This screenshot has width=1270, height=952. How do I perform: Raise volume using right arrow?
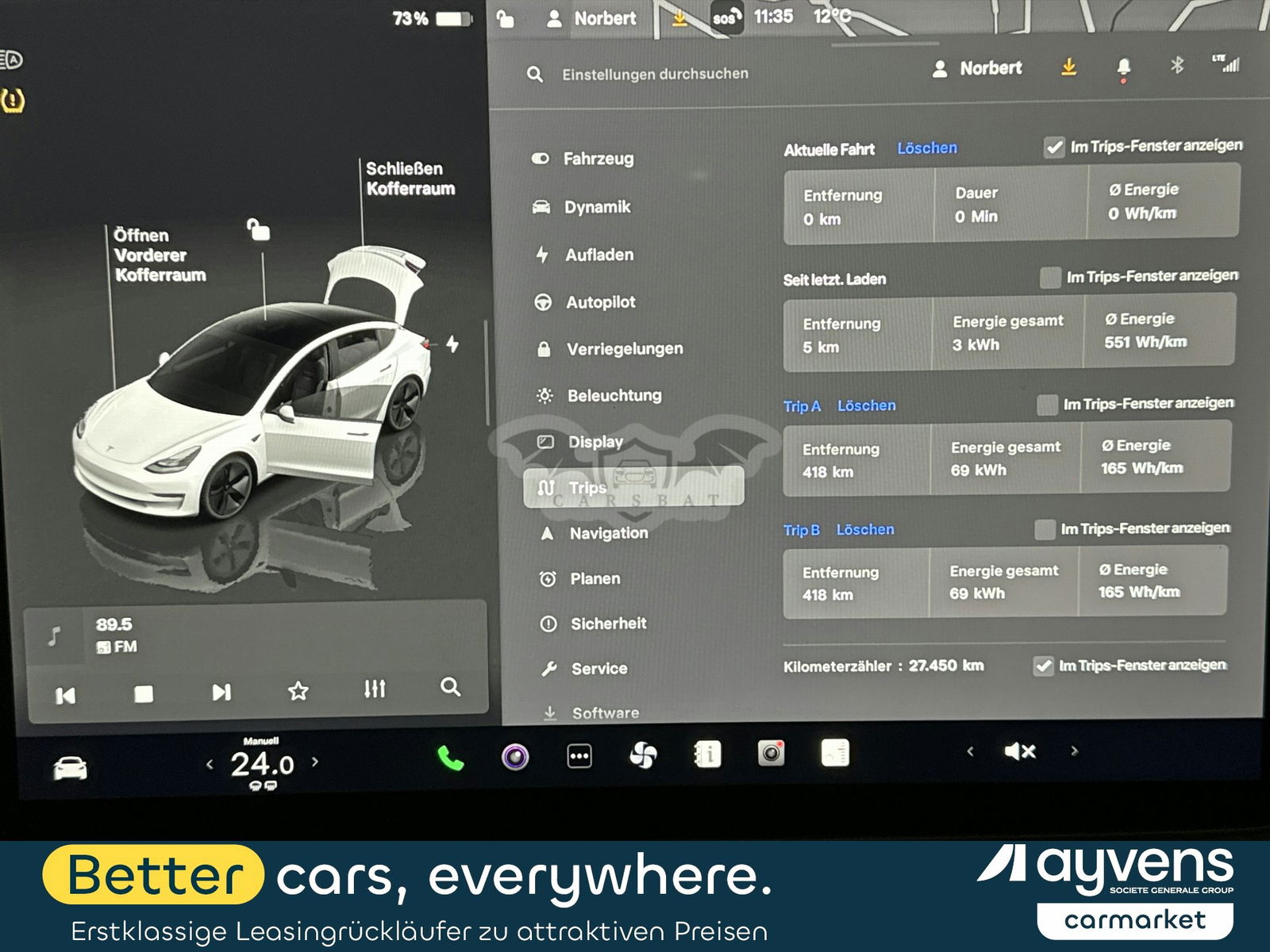[x=1074, y=750]
